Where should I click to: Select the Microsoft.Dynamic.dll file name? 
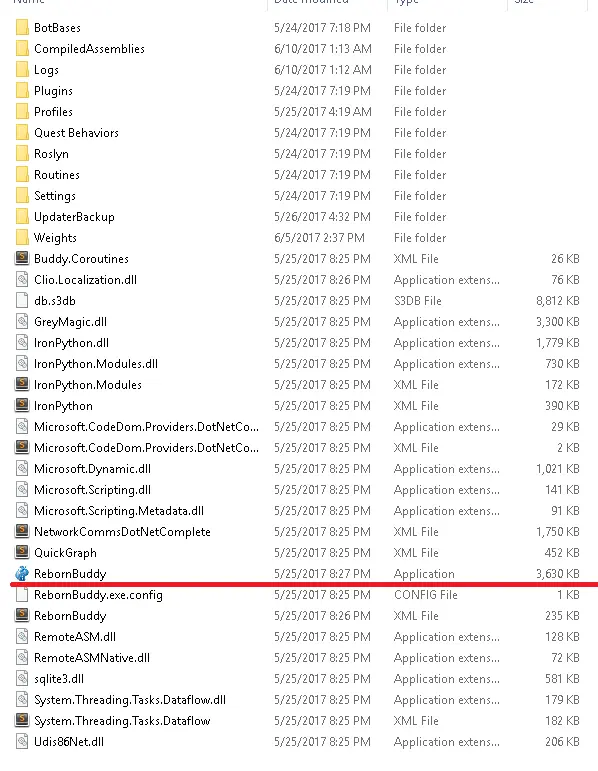92,469
